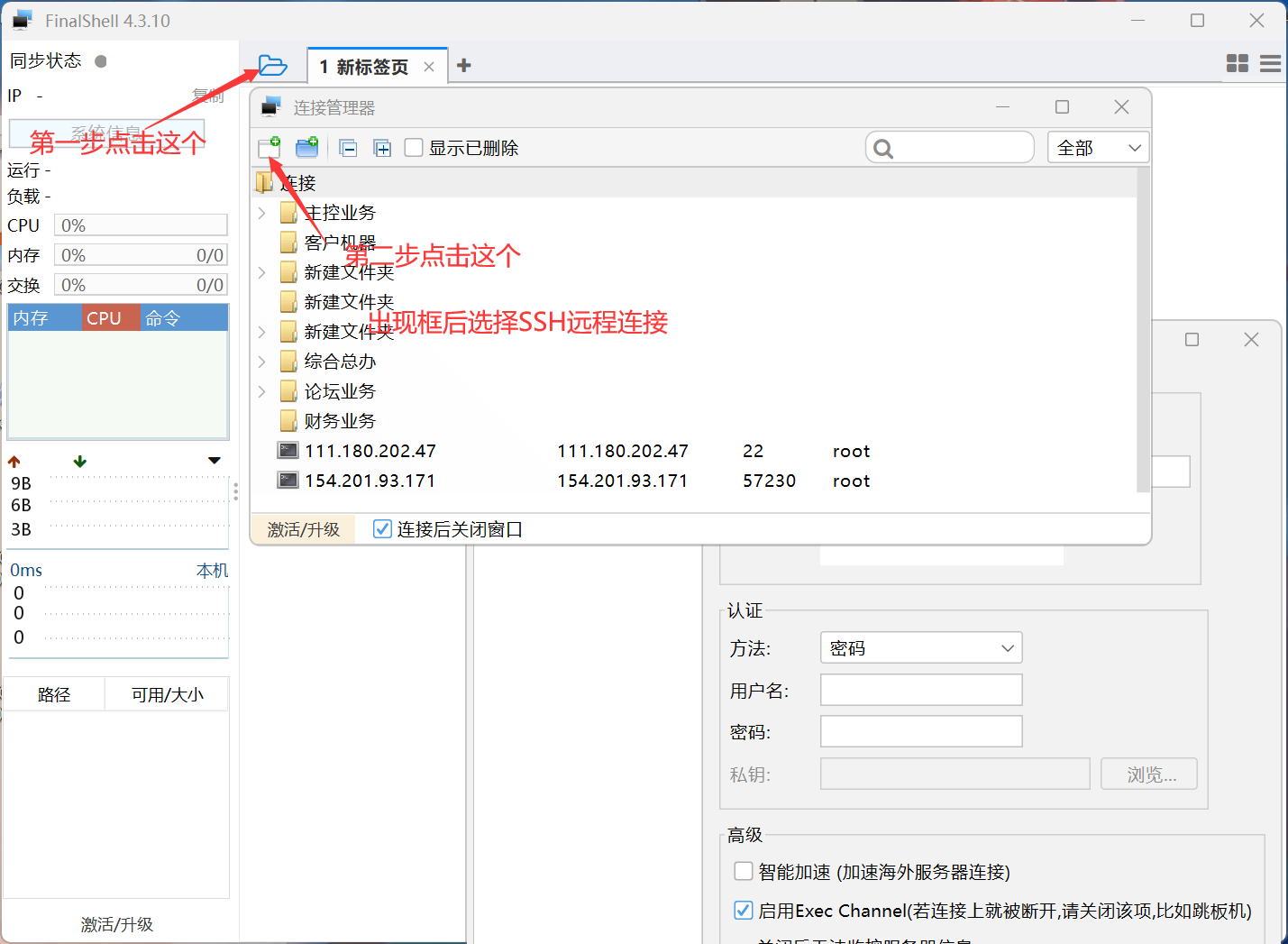
Task: Open the 全部 filter dropdown
Action: (x=1098, y=147)
